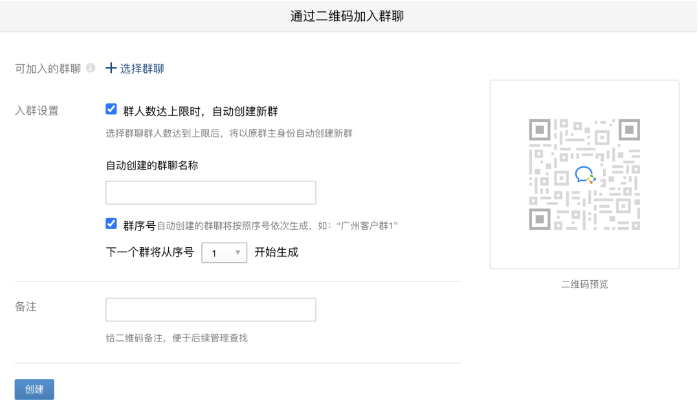Click the QR code's top-left finder square
The image size is (700, 408).
pyautogui.click(x=541, y=130)
